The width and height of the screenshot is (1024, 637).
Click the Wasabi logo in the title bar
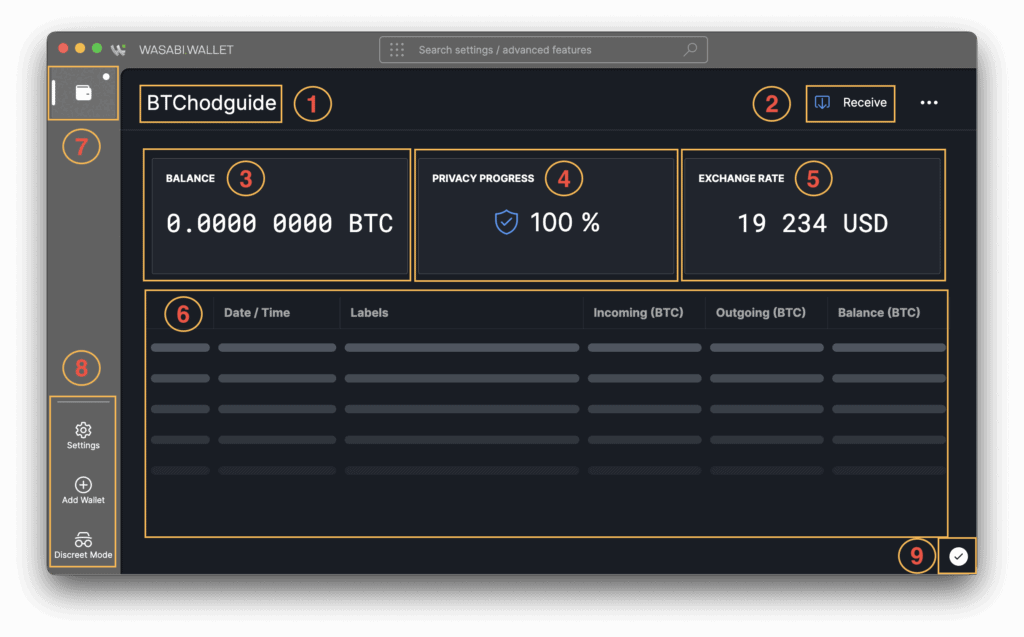pos(119,49)
